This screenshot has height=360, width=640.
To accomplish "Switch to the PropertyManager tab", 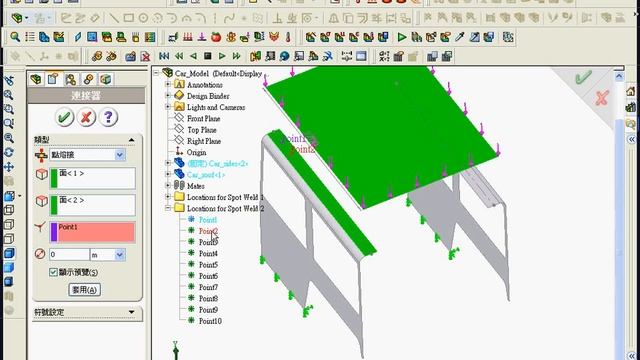I will click(x=53, y=79).
